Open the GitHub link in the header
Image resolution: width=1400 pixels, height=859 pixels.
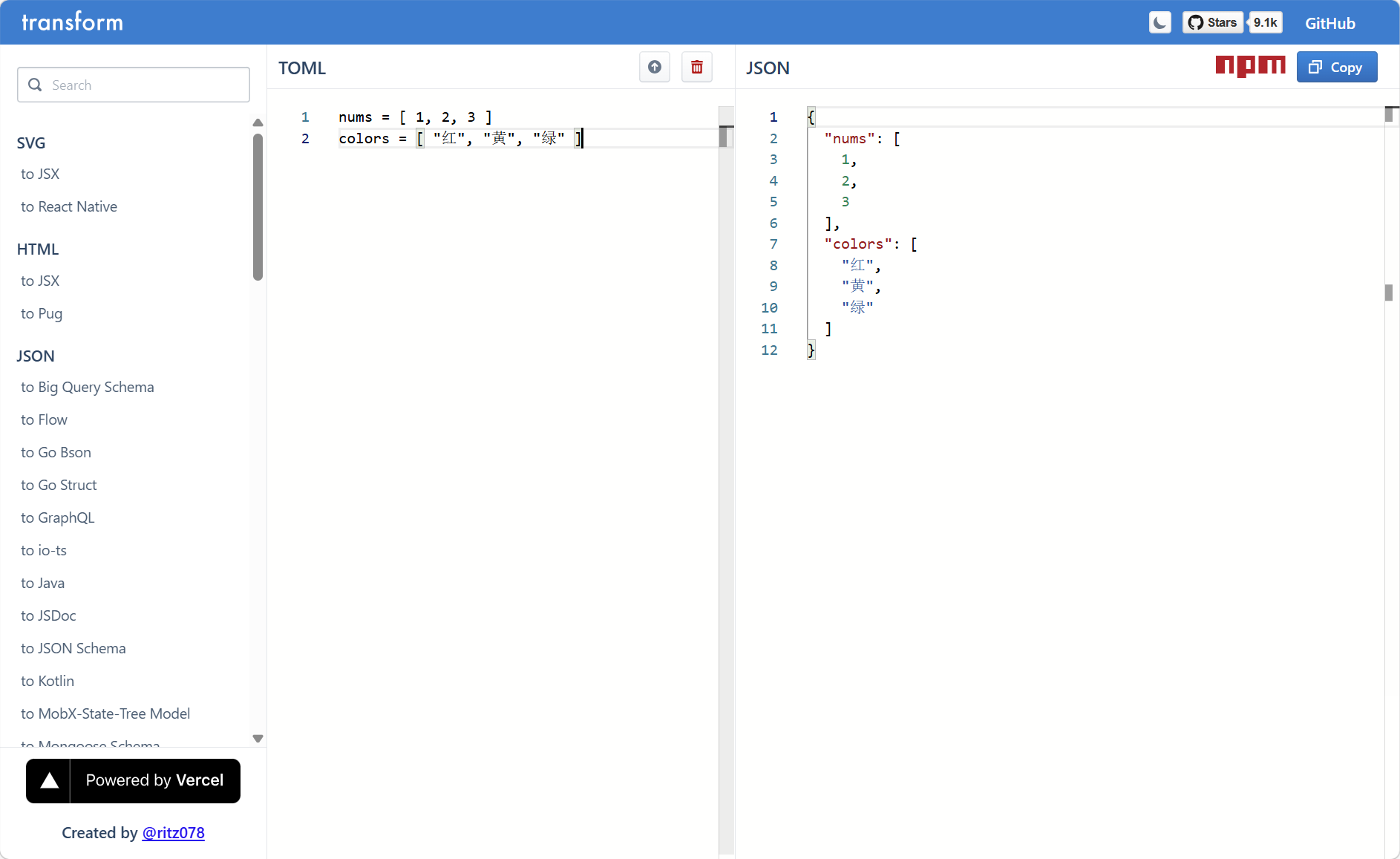pos(1329,24)
